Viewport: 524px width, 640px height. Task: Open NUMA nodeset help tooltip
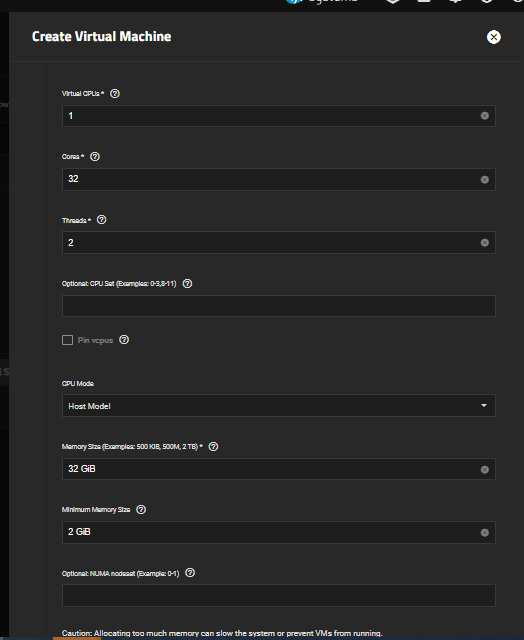click(190, 573)
